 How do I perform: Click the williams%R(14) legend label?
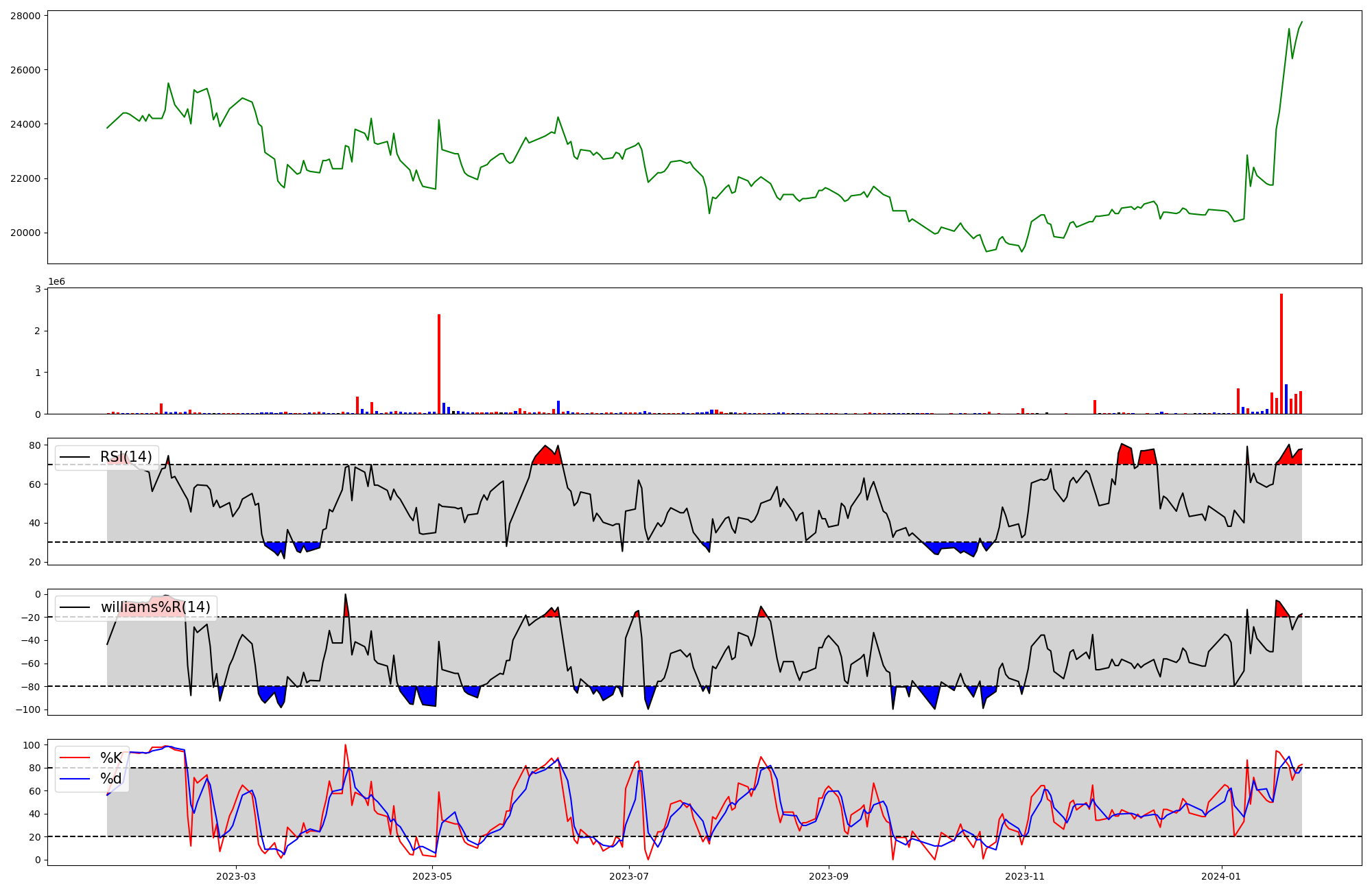click(155, 607)
